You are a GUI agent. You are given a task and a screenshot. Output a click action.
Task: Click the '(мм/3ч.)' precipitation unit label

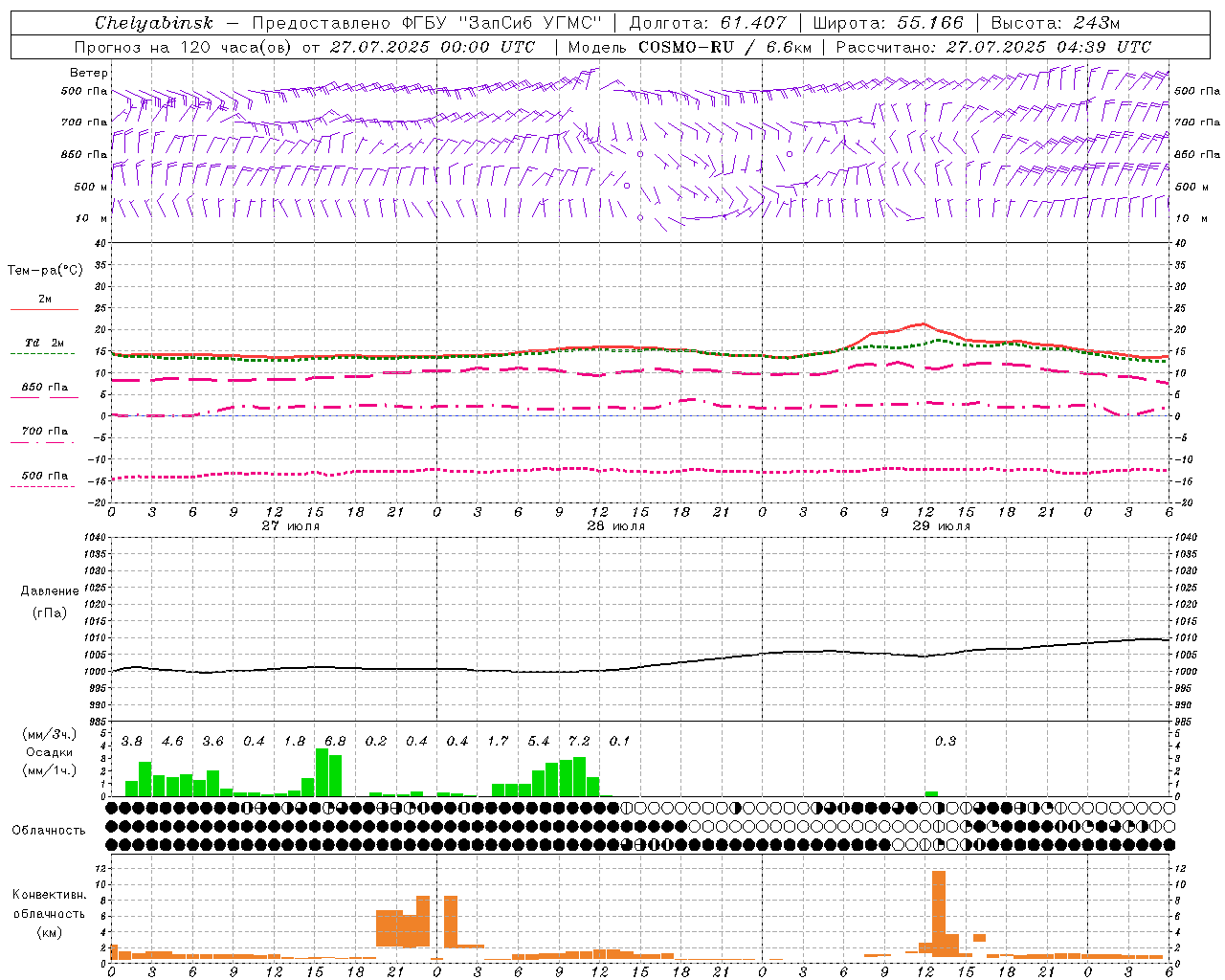click(x=50, y=735)
